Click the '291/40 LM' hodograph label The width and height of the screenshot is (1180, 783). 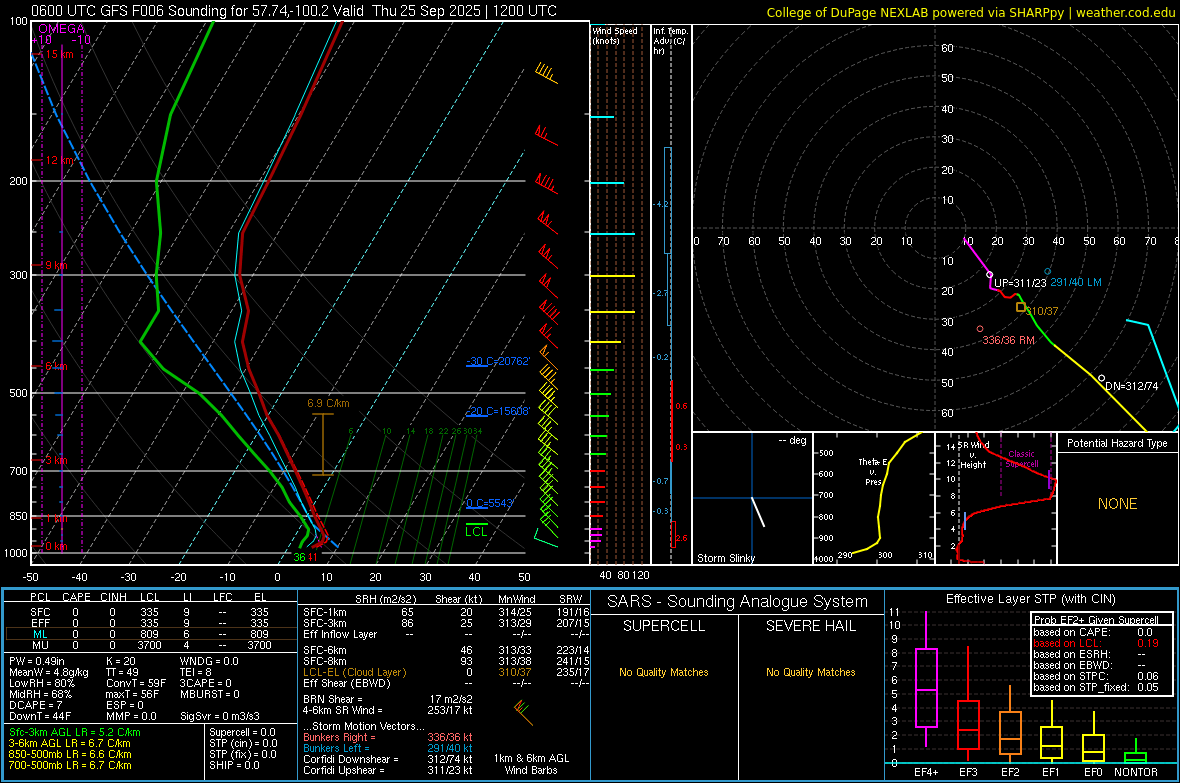point(1076,282)
